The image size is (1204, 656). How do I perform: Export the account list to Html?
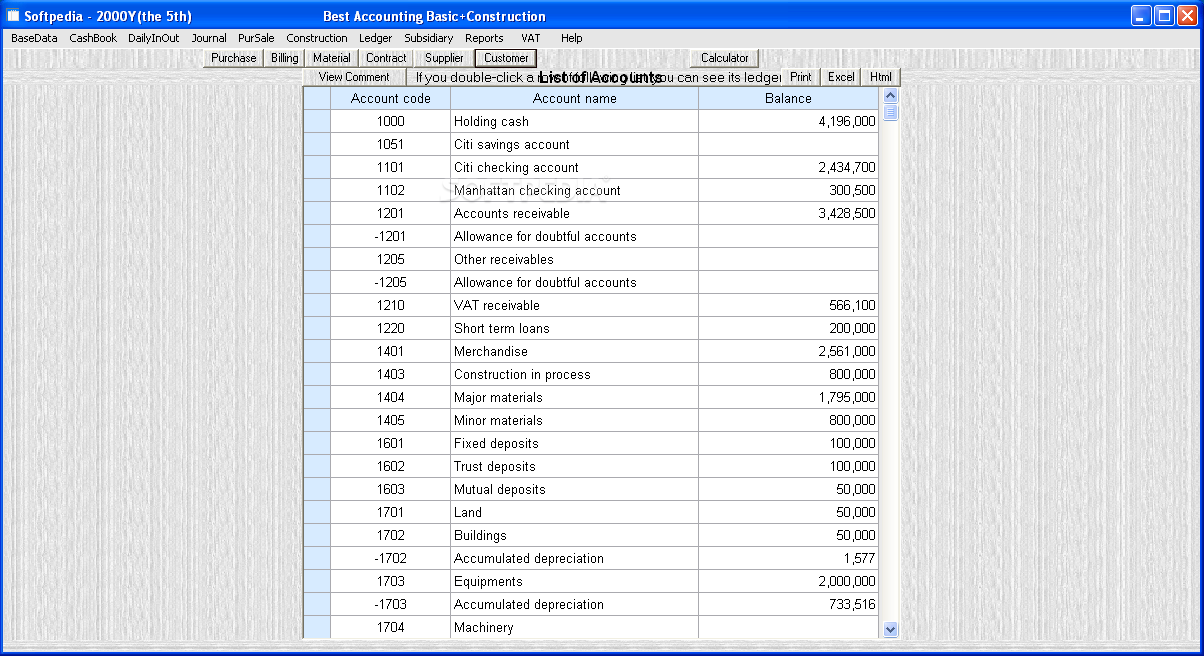pyautogui.click(x=881, y=77)
